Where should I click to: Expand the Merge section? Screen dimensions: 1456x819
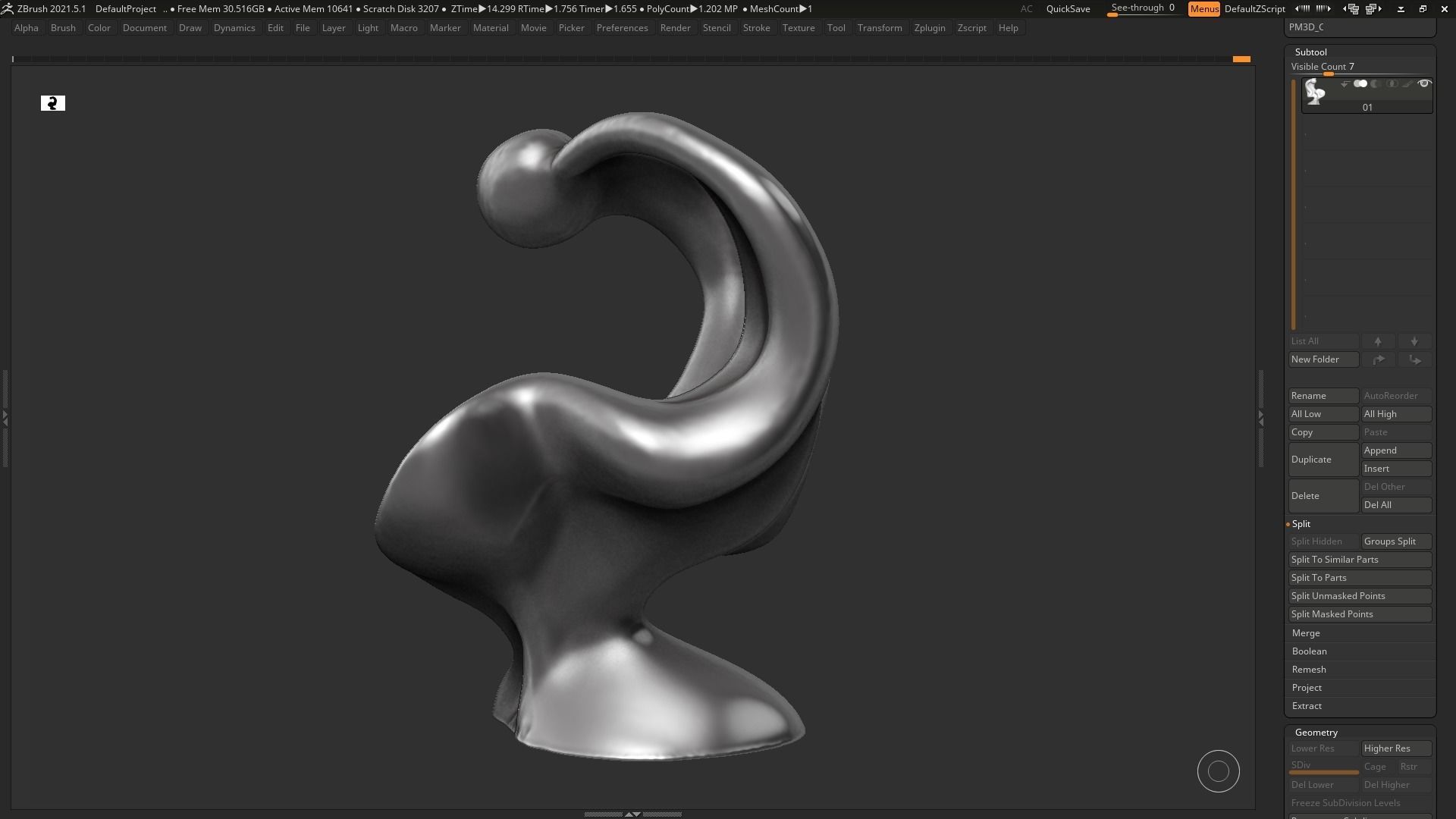click(1306, 633)
